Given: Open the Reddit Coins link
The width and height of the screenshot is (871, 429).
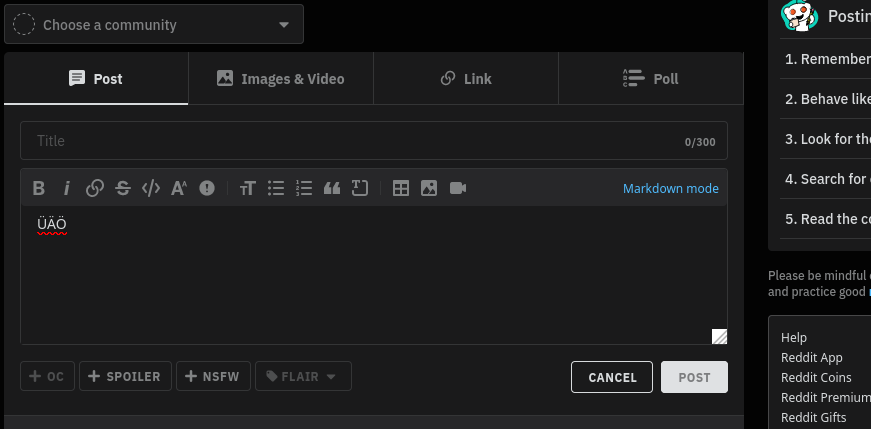Looking at the screenshot, I should coord(816,377).
